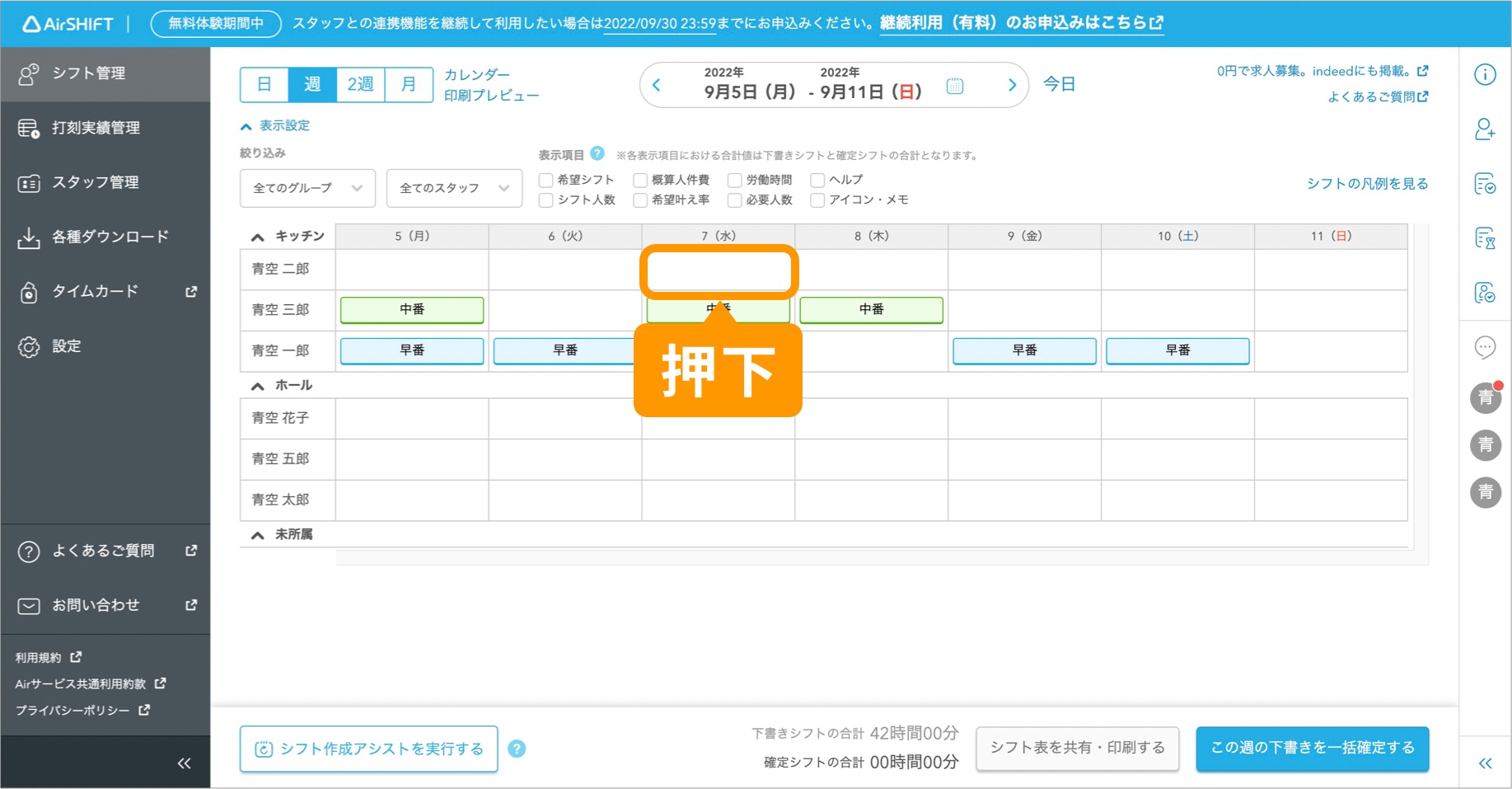This screenshot has width=1512, height=789.
Task: Click the 青 avatar with the notification badge
Action: tap(1485, 397)
